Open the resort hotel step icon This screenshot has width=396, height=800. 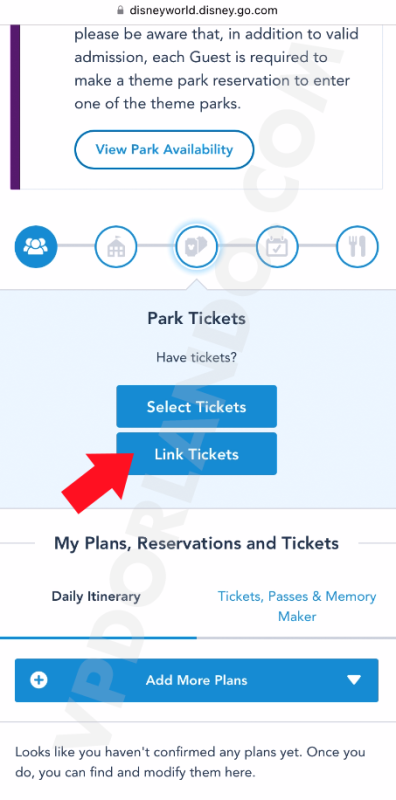click(116, 247)
